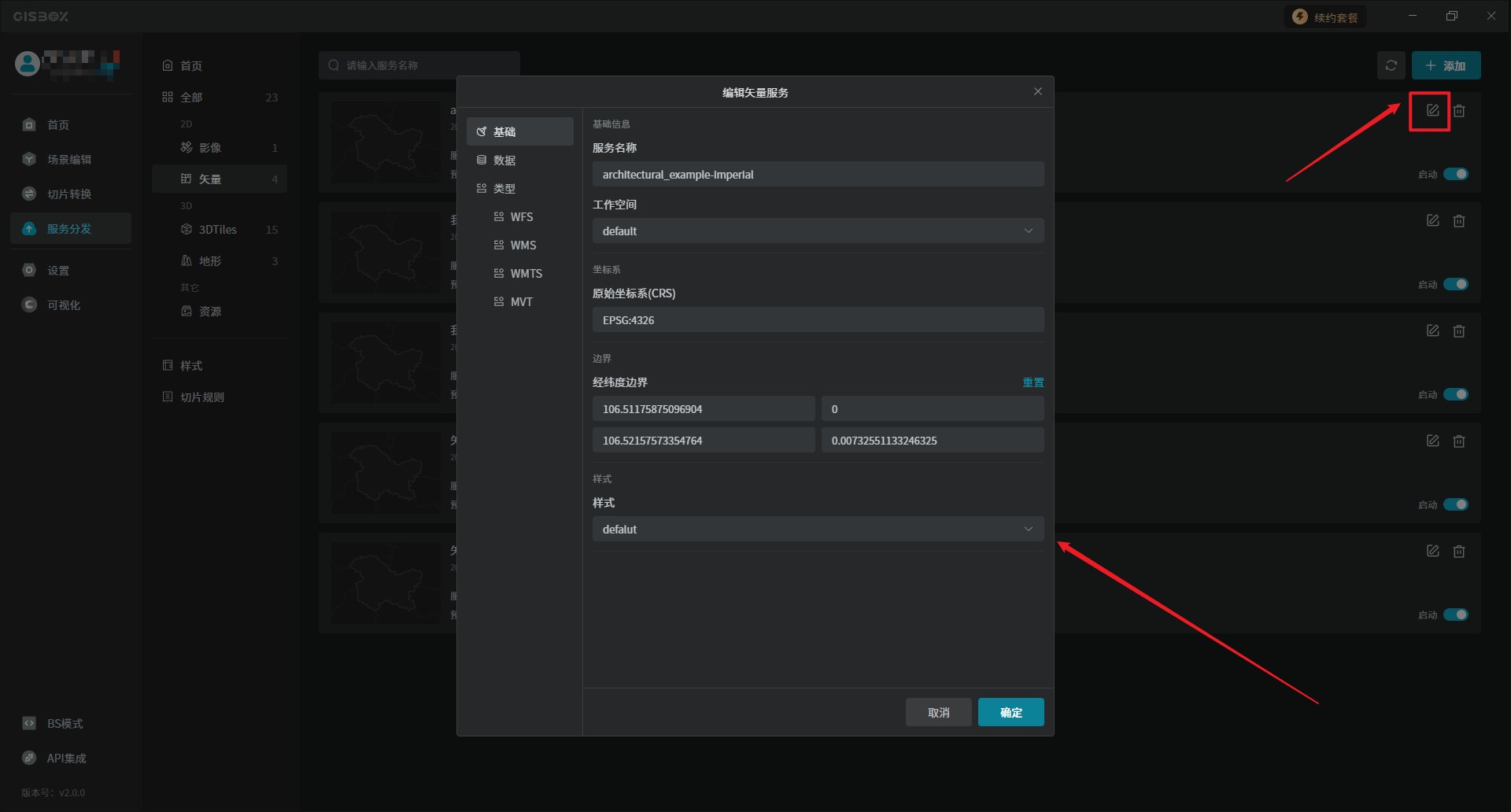The width and height of the screenshot is (1511, 812).
Task: Select the WMTS type entry
Action: point(526,274)
